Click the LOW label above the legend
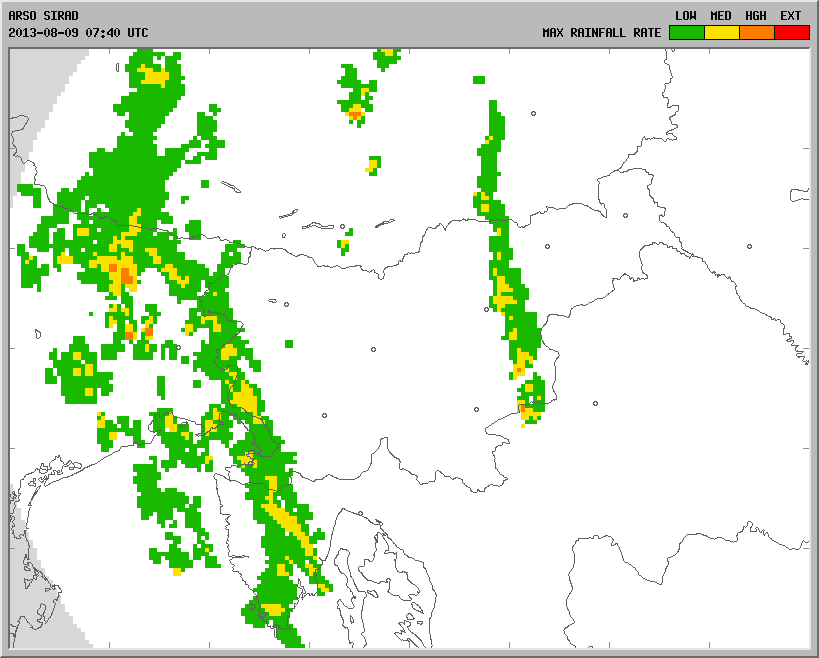819x658 pixels. 686,15
